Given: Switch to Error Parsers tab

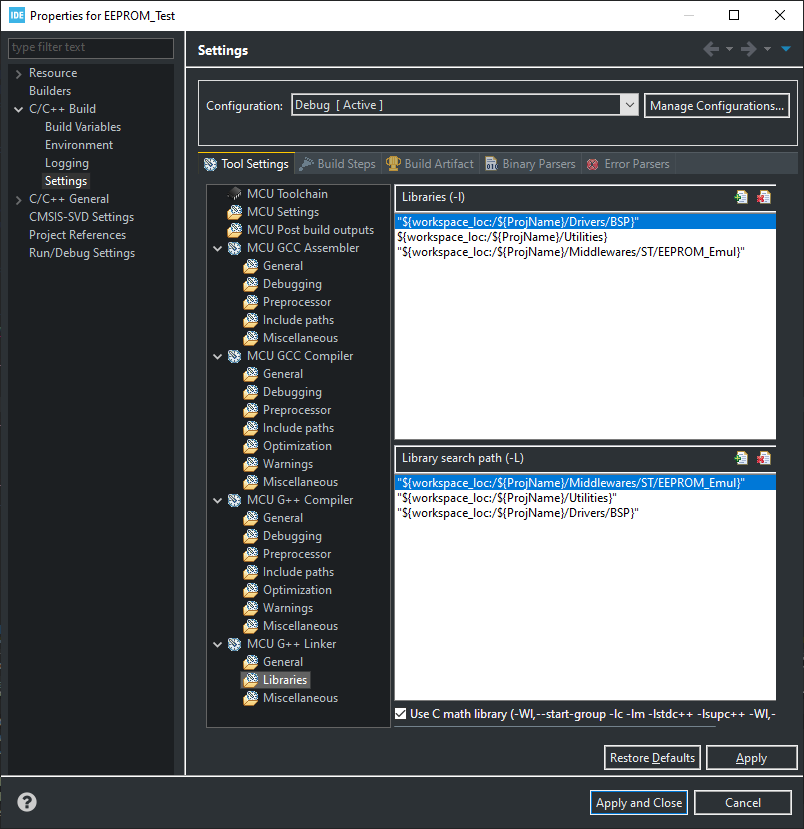Looking at the screenshot, I should [x=628, y=164].
